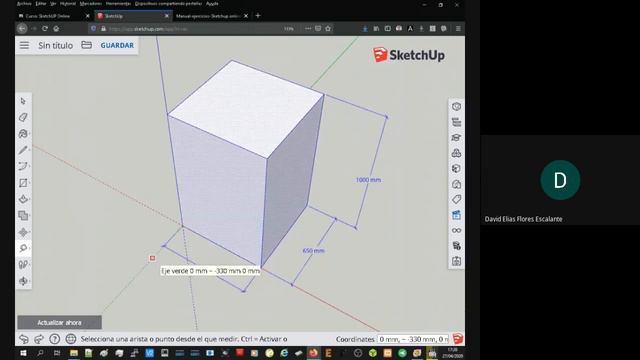This screenshot has width=640, height=360.
Task: Select the Orbit tool
Action: (x=23, y=281)
